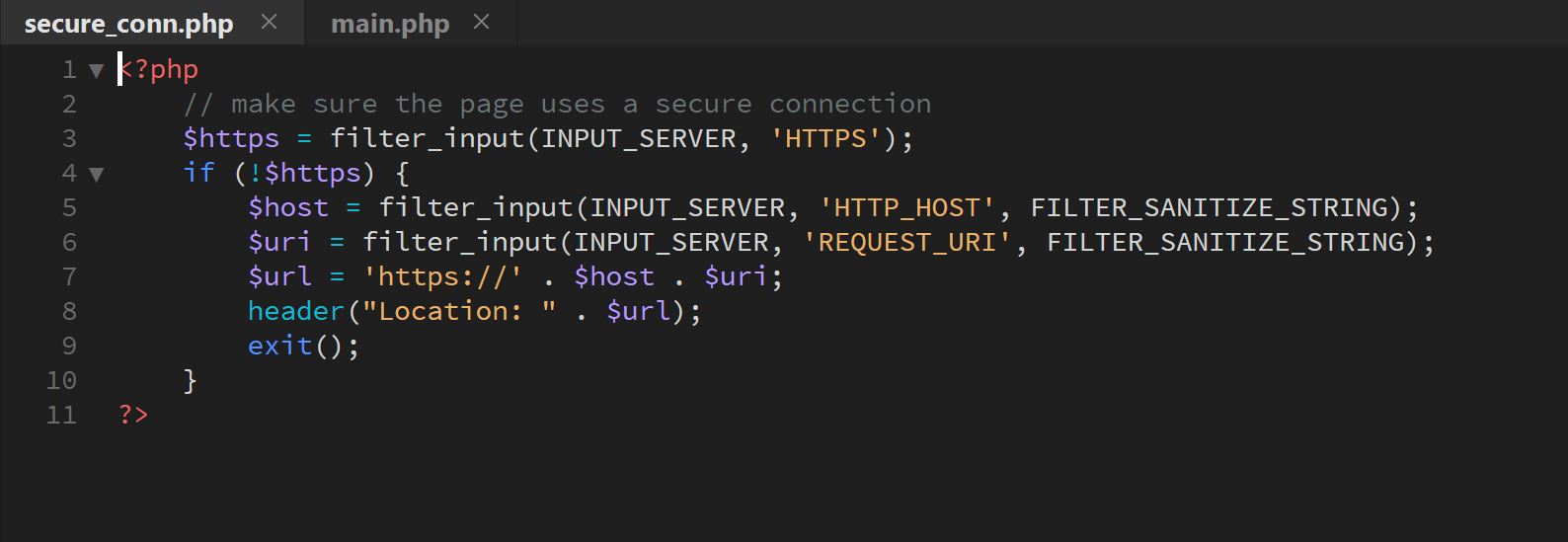Collapse the if block on line 4
Image resolution: width=1568 pixels, height=542 pixels.
[96, 174]
